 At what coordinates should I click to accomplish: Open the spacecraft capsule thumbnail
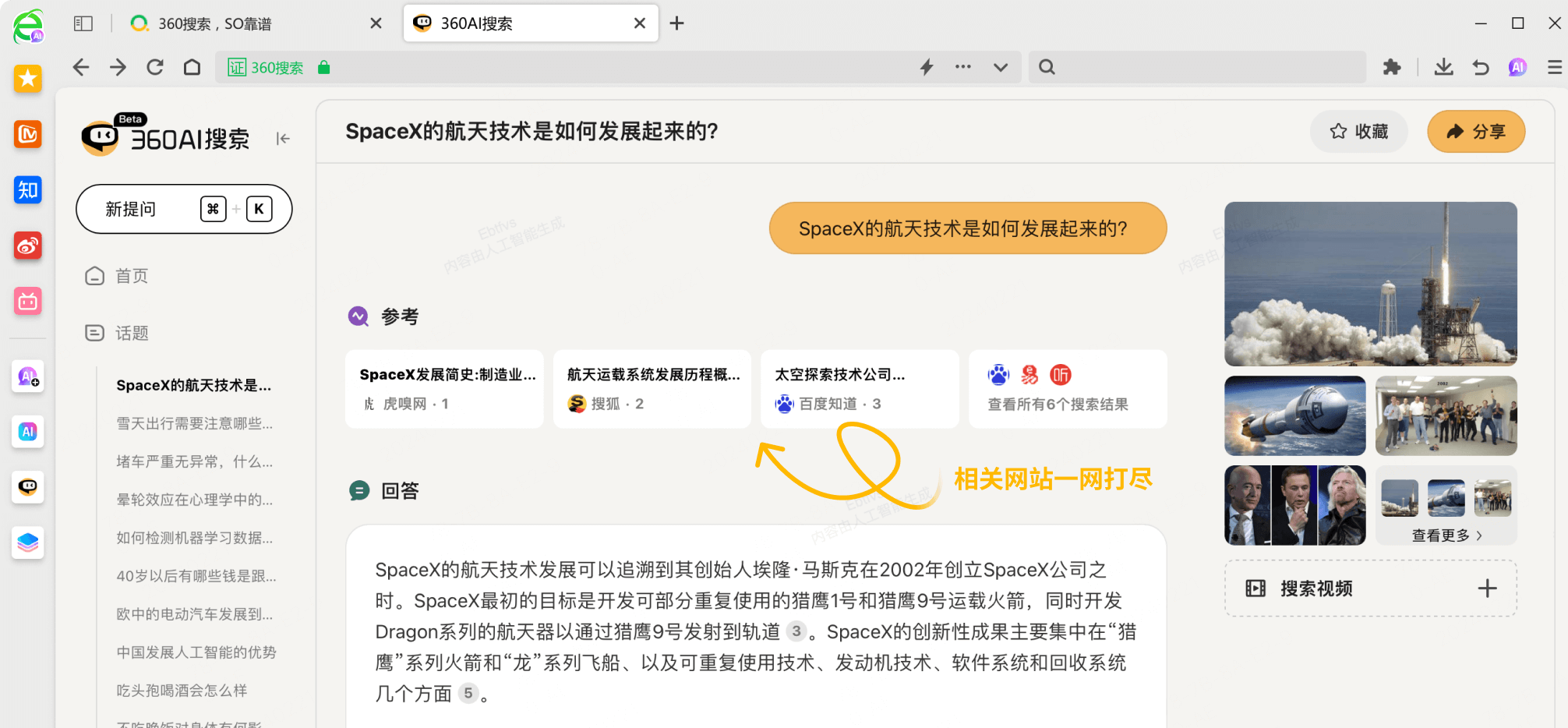point(1295,415)
